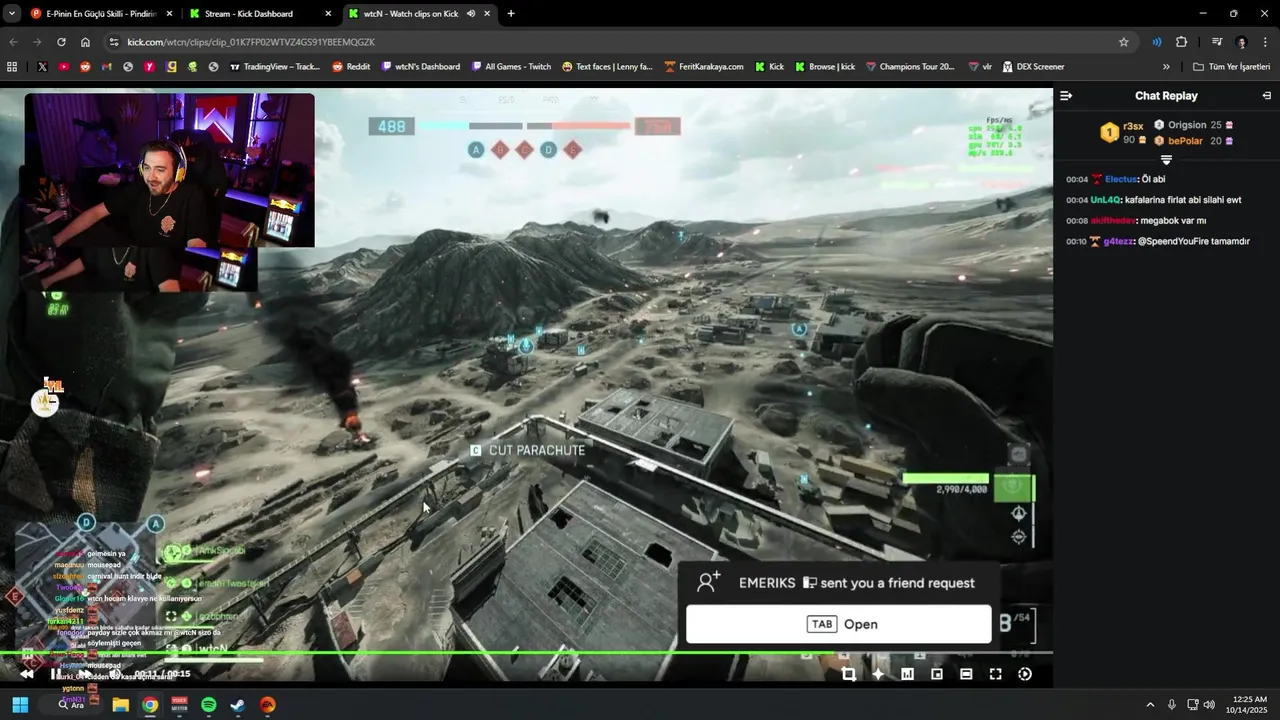Open the playback speed circle icon
This screenshot has height=720, width=1280.
(x=1025, y=674)
